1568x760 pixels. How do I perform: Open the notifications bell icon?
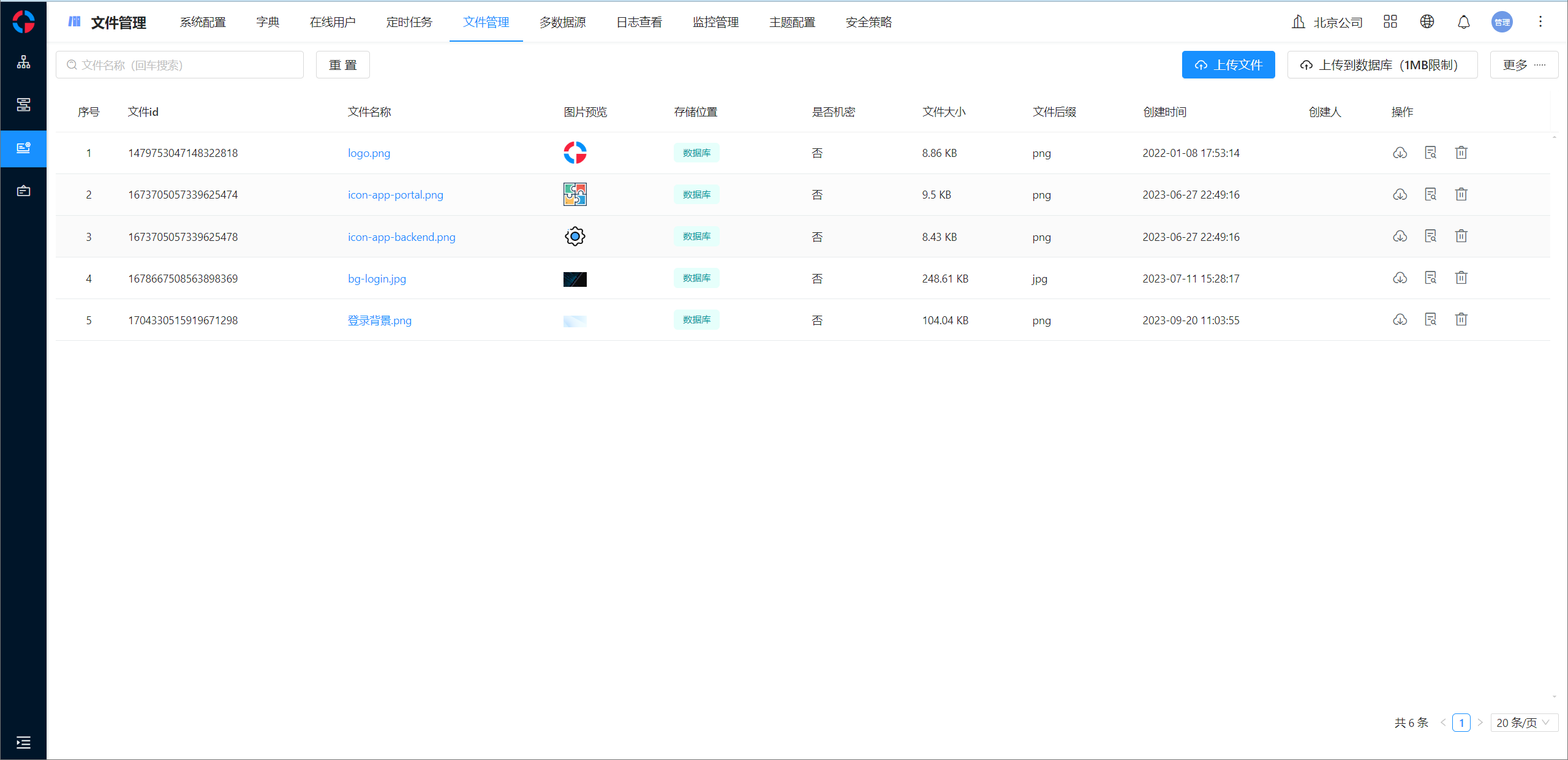pos(1463,22)
